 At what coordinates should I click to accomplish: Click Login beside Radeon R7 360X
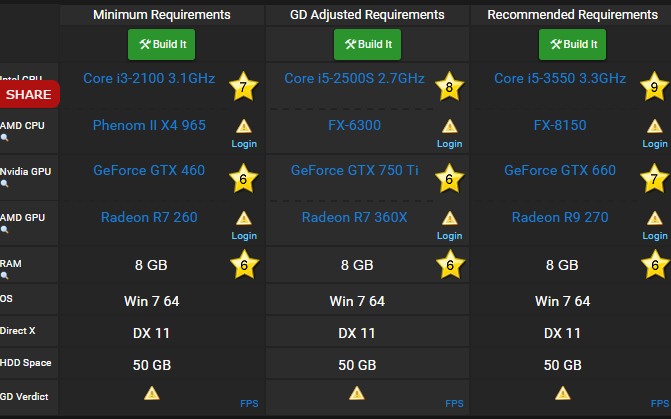[x=449, y=236]
